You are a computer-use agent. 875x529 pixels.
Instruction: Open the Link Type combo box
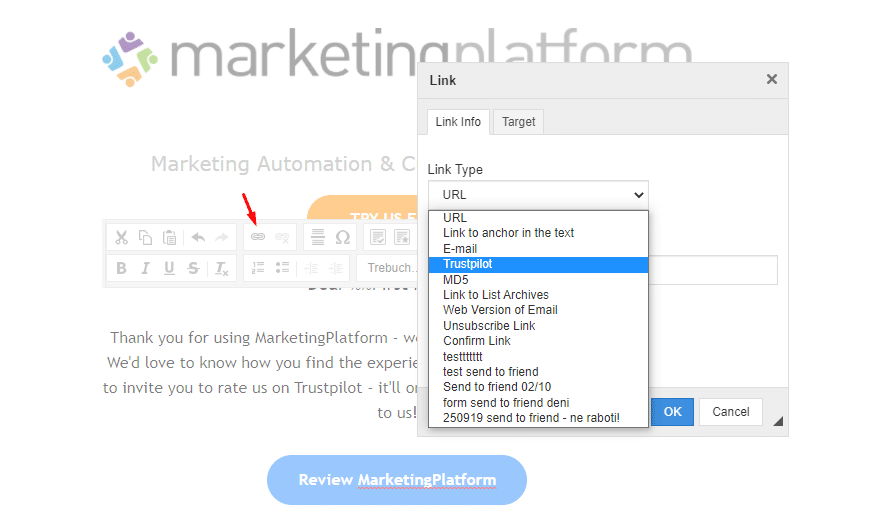pyautogui.click(x=538, y=195)
